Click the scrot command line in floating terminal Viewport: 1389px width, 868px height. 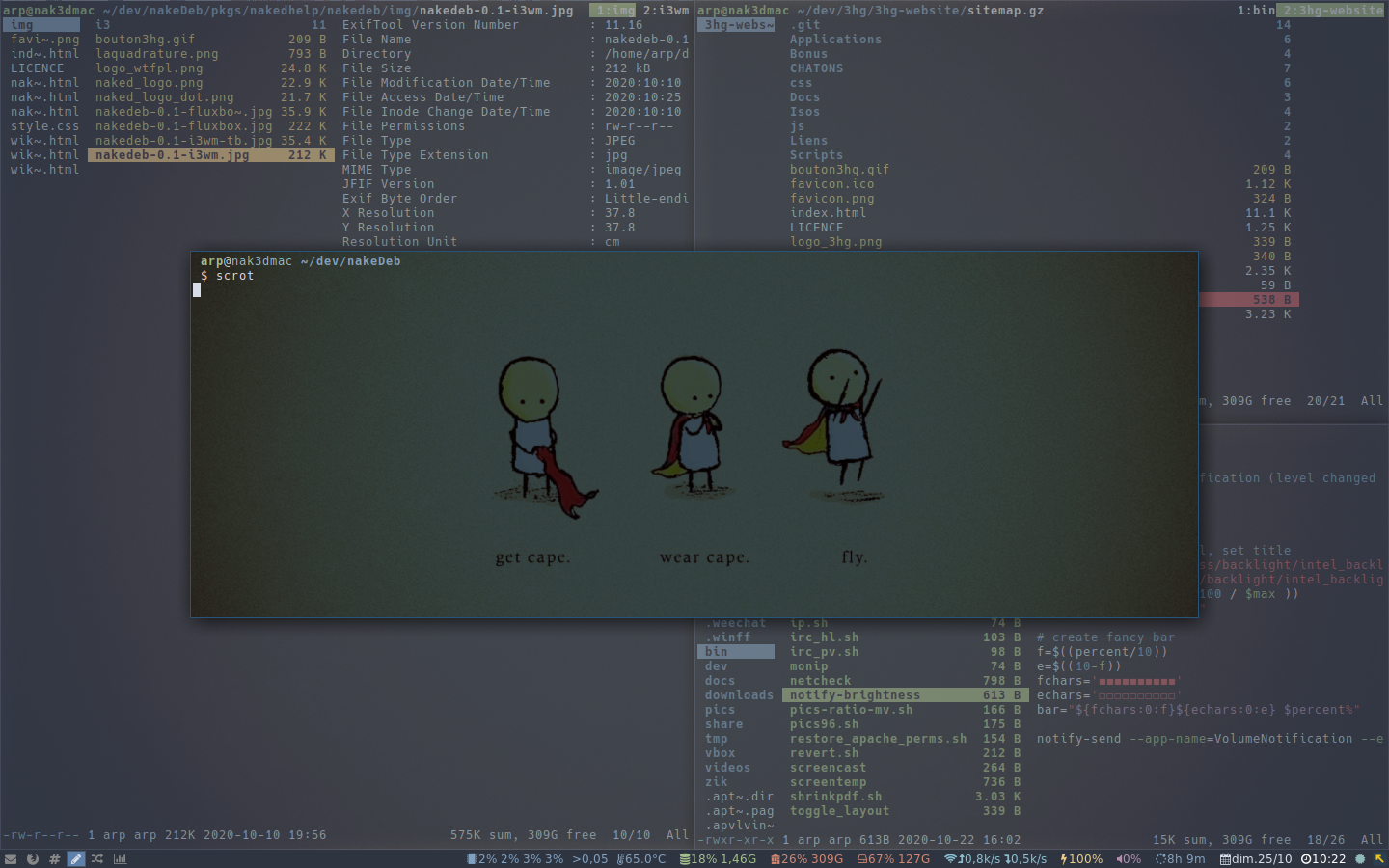(x=228, y=276)
